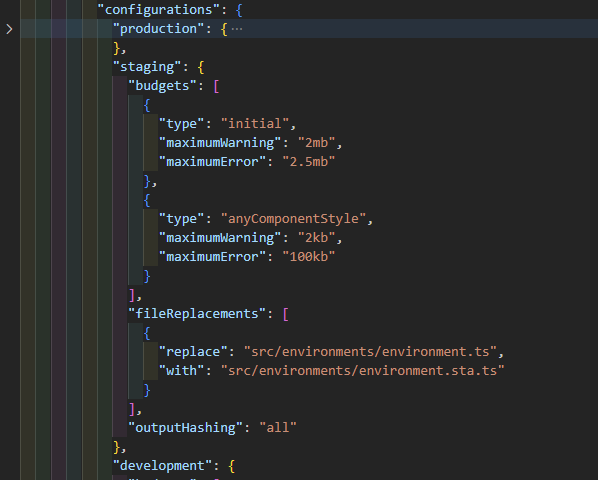The image size is (598, 480).
Task: Click opening brace after "configurations"
Action: (239, 10)
